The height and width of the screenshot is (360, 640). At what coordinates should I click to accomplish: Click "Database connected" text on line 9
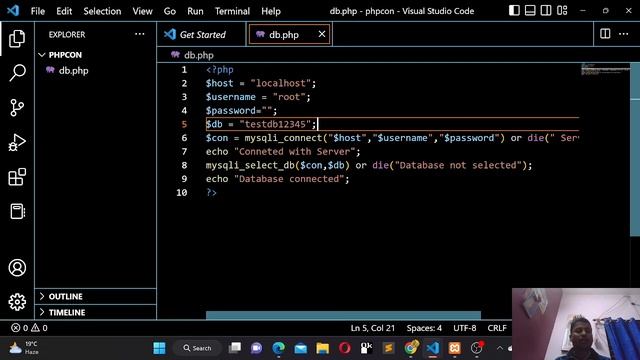tap(289, 179)
